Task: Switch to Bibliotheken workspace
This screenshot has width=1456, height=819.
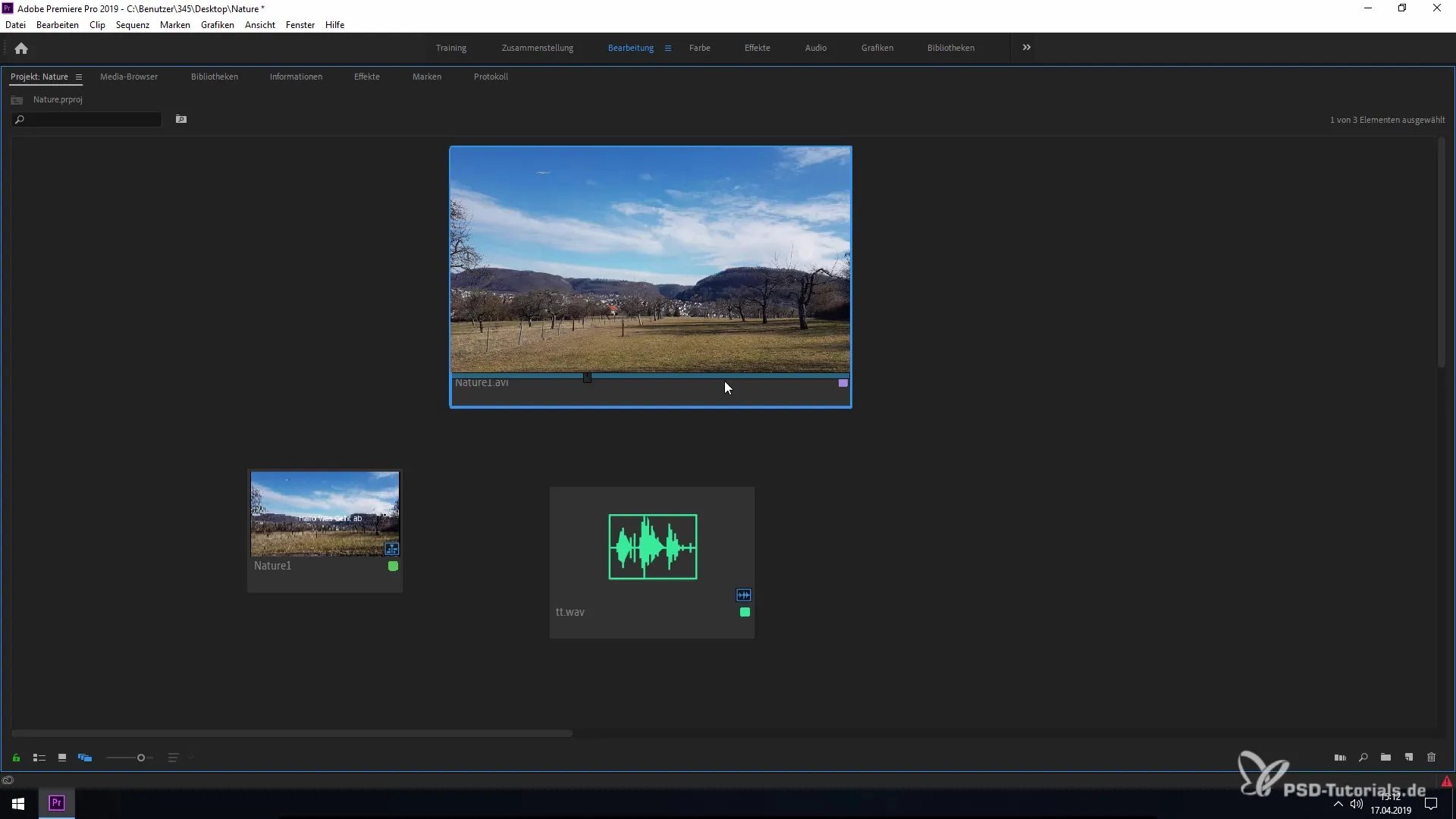Action: (951, 48)
